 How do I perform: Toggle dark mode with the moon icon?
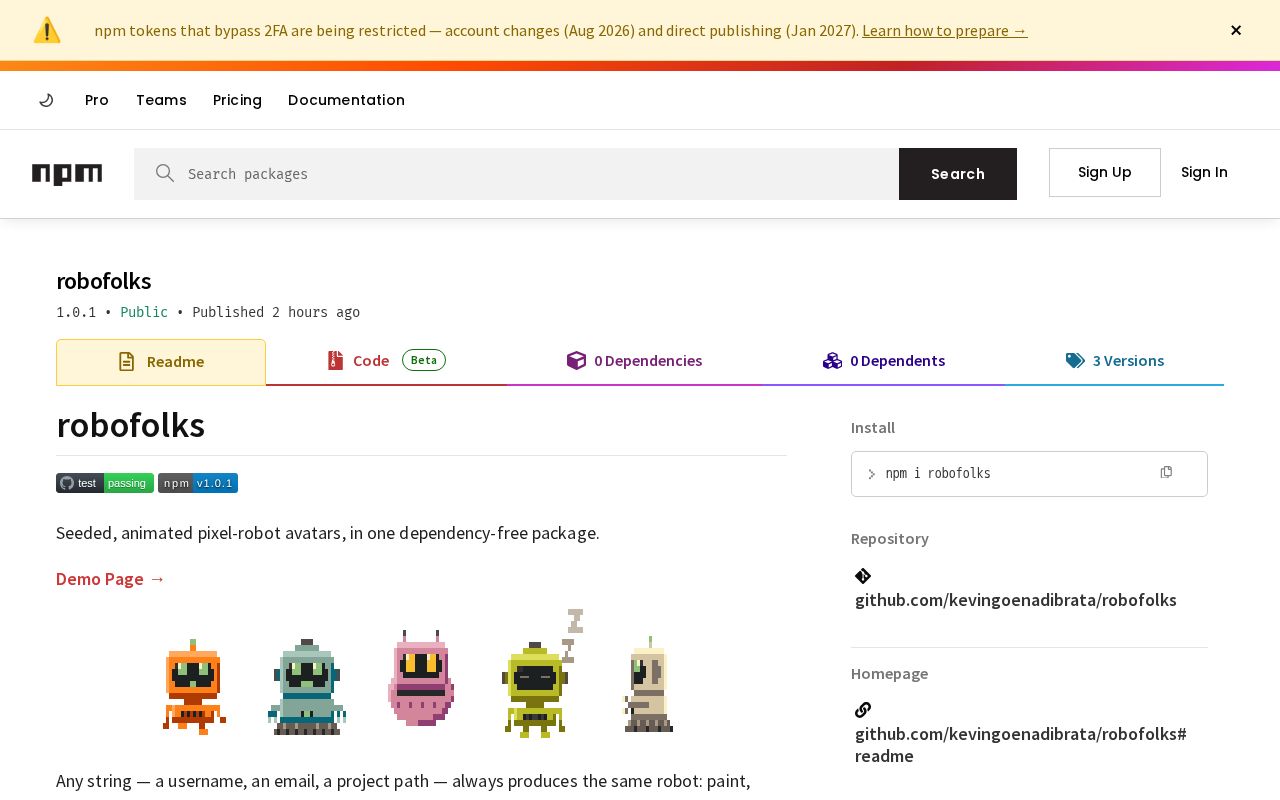46,100
